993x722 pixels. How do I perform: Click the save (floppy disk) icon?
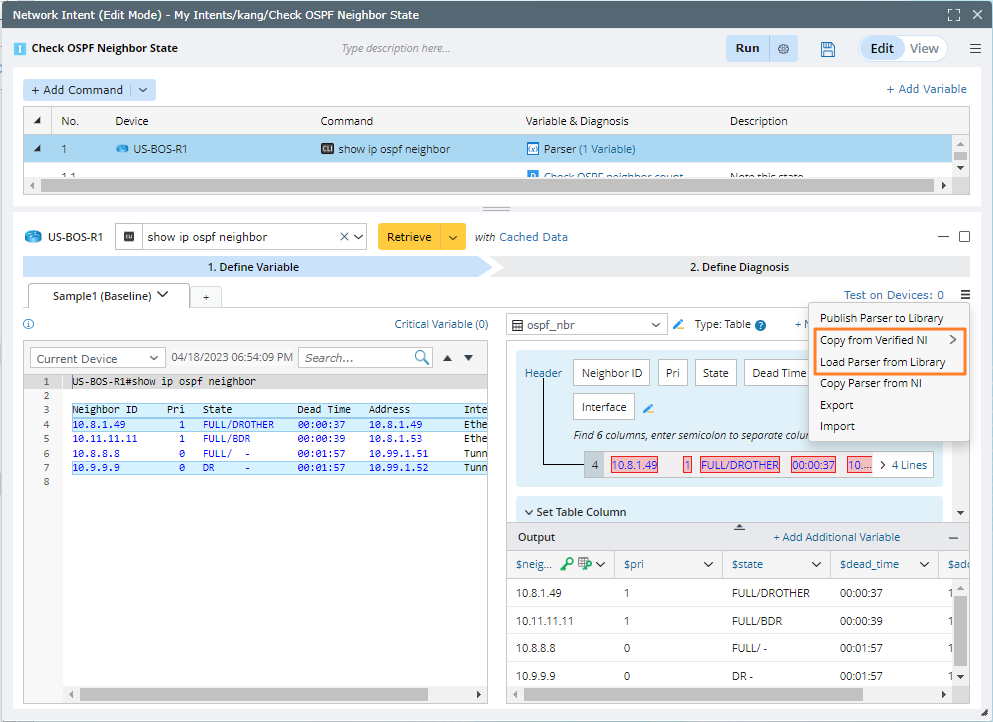click(x=827, y=49)
